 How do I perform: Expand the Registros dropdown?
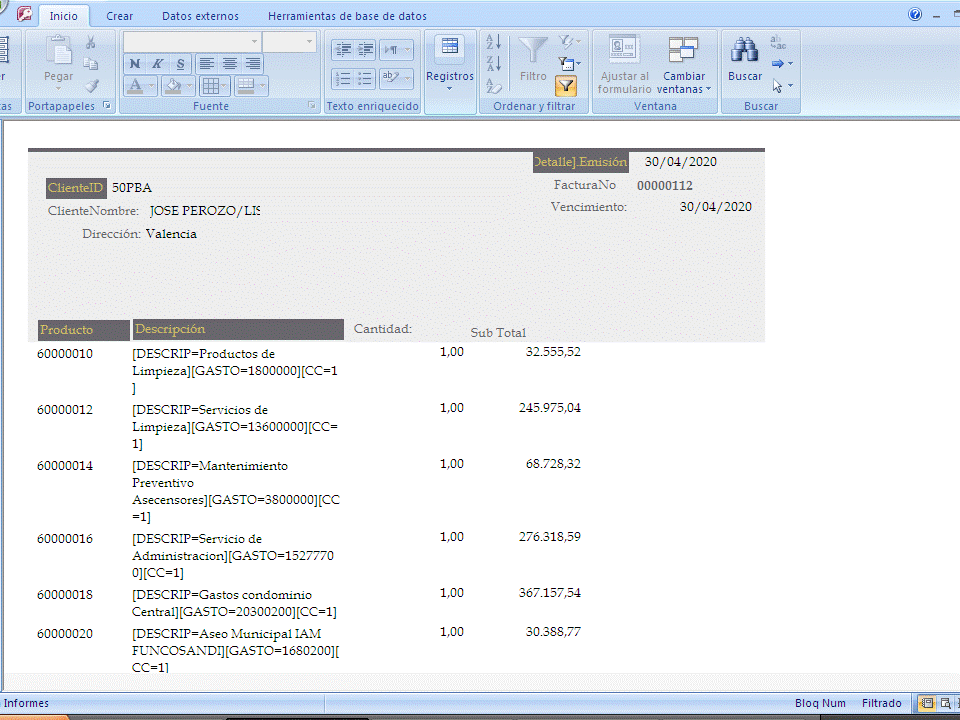click(x=450, y=89)
